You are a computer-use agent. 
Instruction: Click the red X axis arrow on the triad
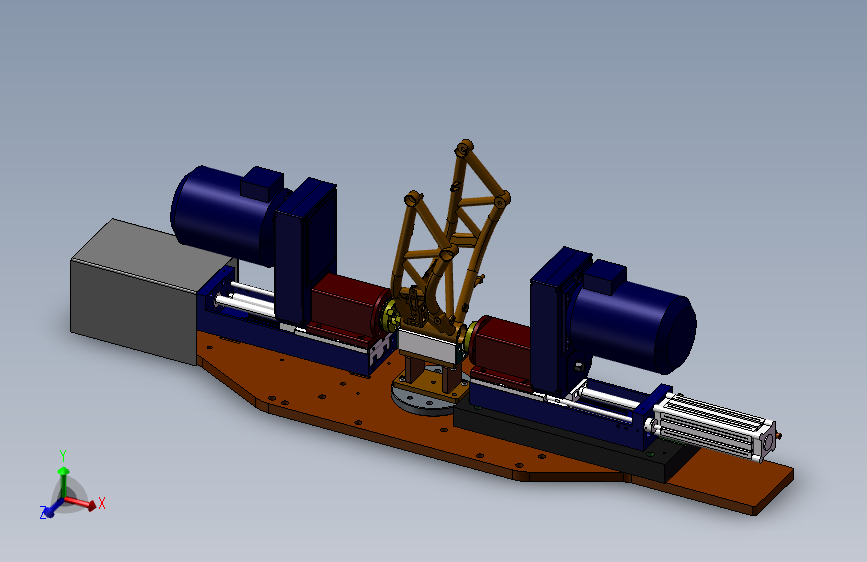click(83, 503)
